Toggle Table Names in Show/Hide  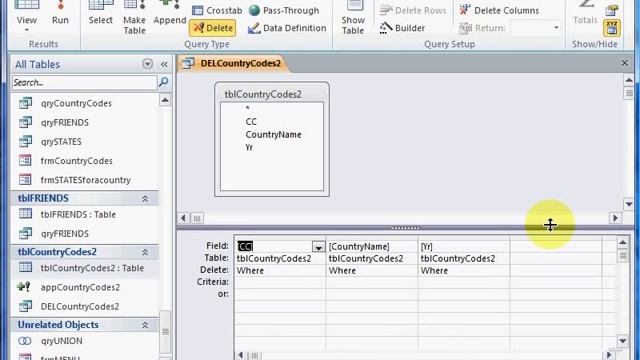click(611, 28)
